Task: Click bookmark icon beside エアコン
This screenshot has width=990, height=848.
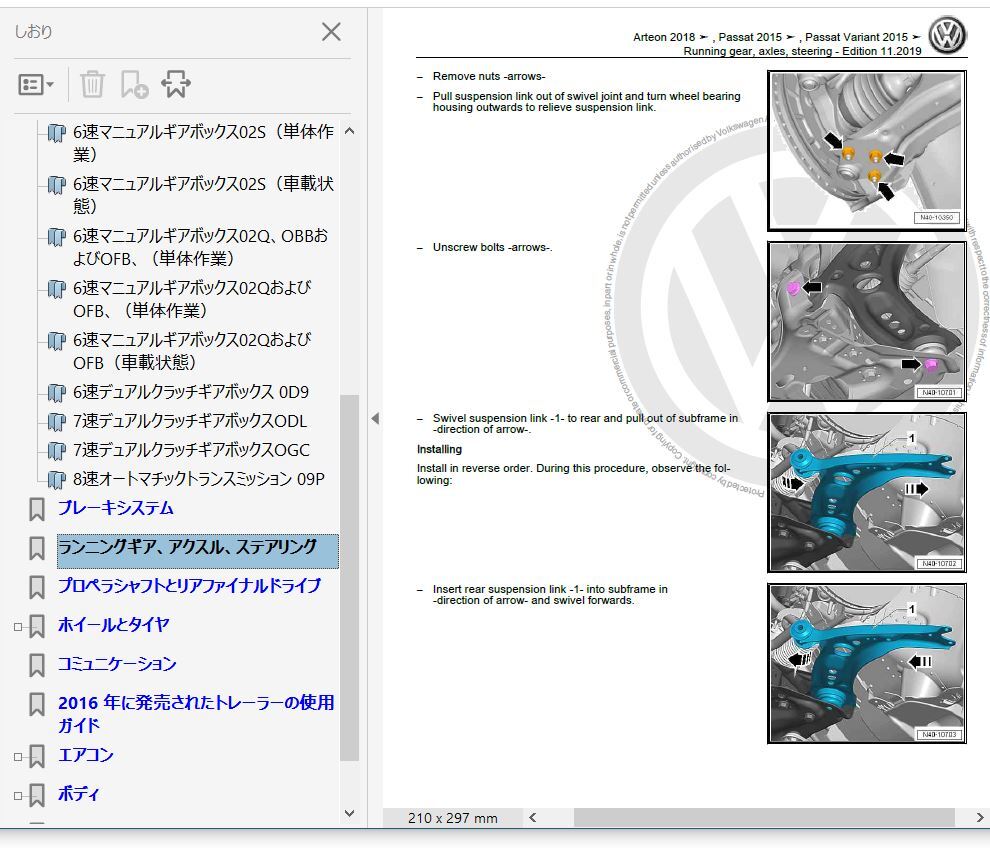Action: [x=37, y=756]
